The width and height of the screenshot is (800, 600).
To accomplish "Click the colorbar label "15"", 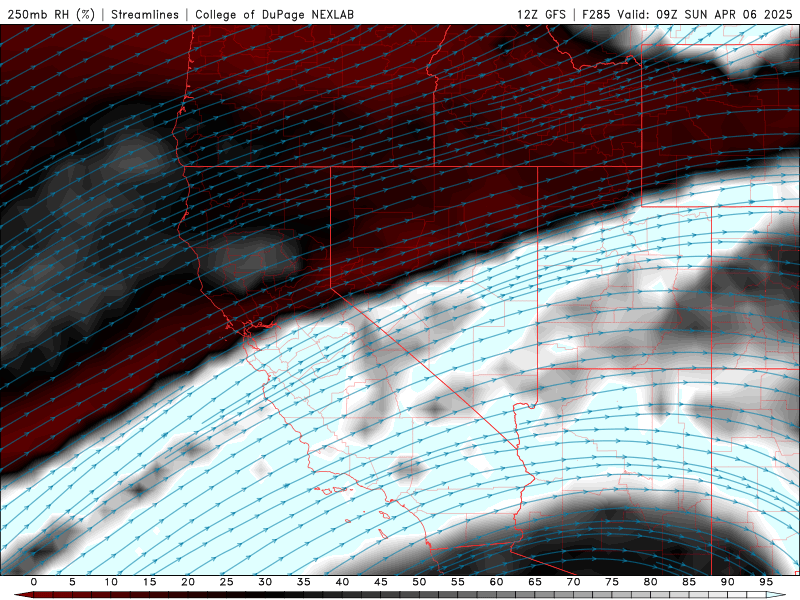I will (x=149, y=582).
